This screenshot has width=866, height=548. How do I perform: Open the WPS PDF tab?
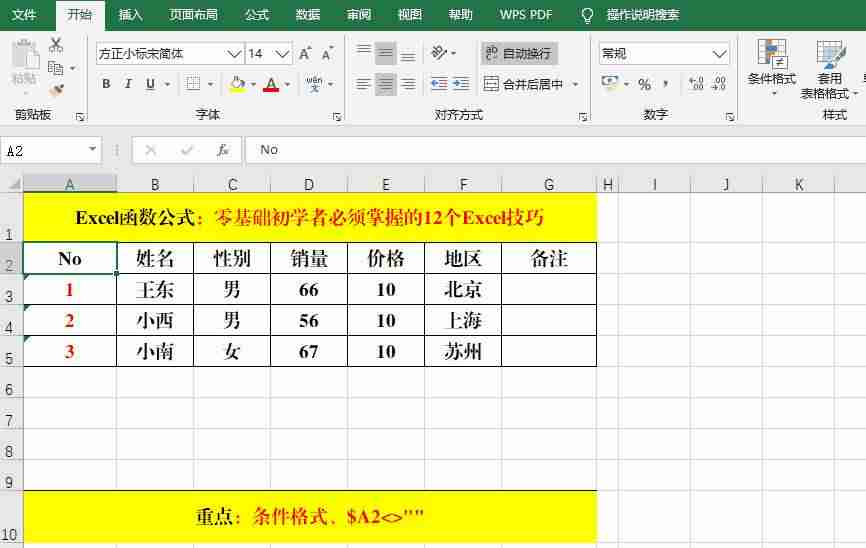[526, 14]
